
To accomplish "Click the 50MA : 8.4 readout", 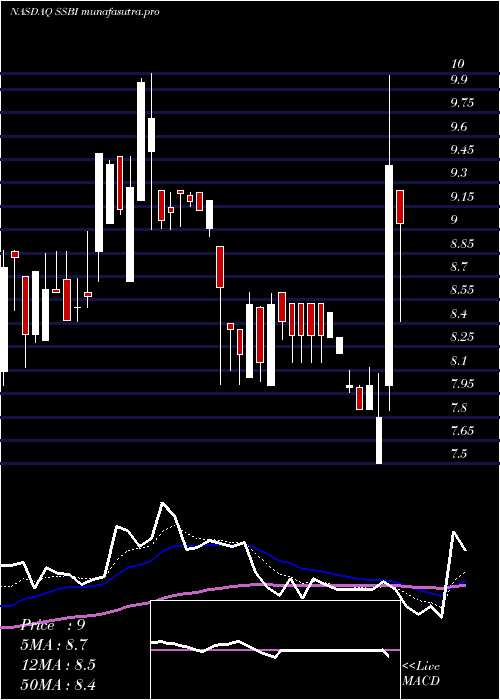I will (x=58, y=684).
